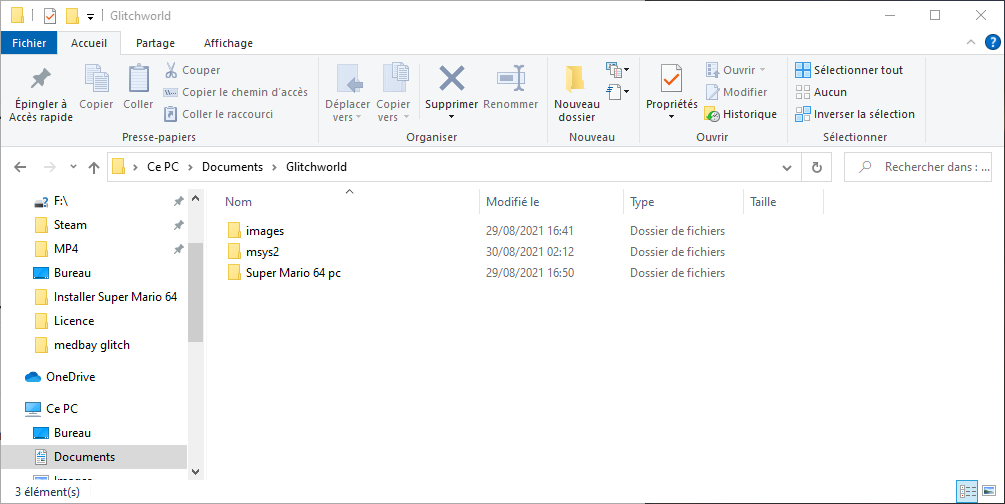The image size is (1005, 504).
Task: Open the Quick Access toolbar customize dropdown
Action: coord(91,16)
